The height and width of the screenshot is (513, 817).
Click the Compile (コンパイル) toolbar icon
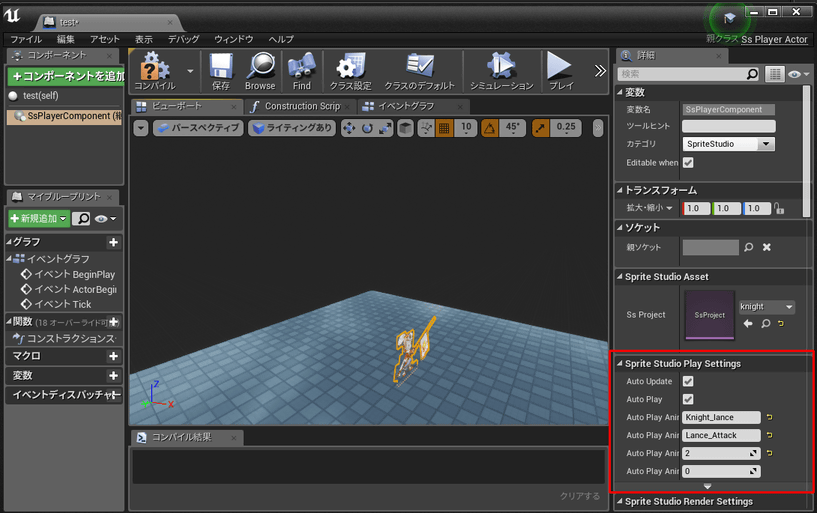(x=155, y=72)
